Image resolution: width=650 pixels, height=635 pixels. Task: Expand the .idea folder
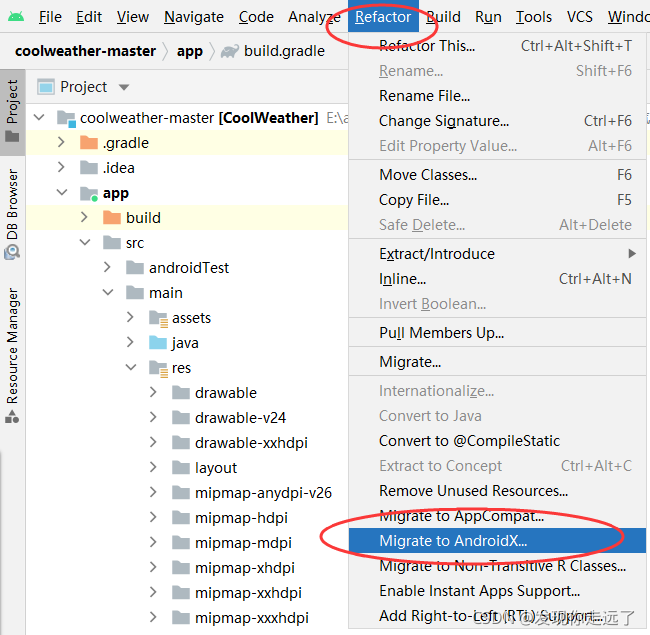click(x=61, y=167)
